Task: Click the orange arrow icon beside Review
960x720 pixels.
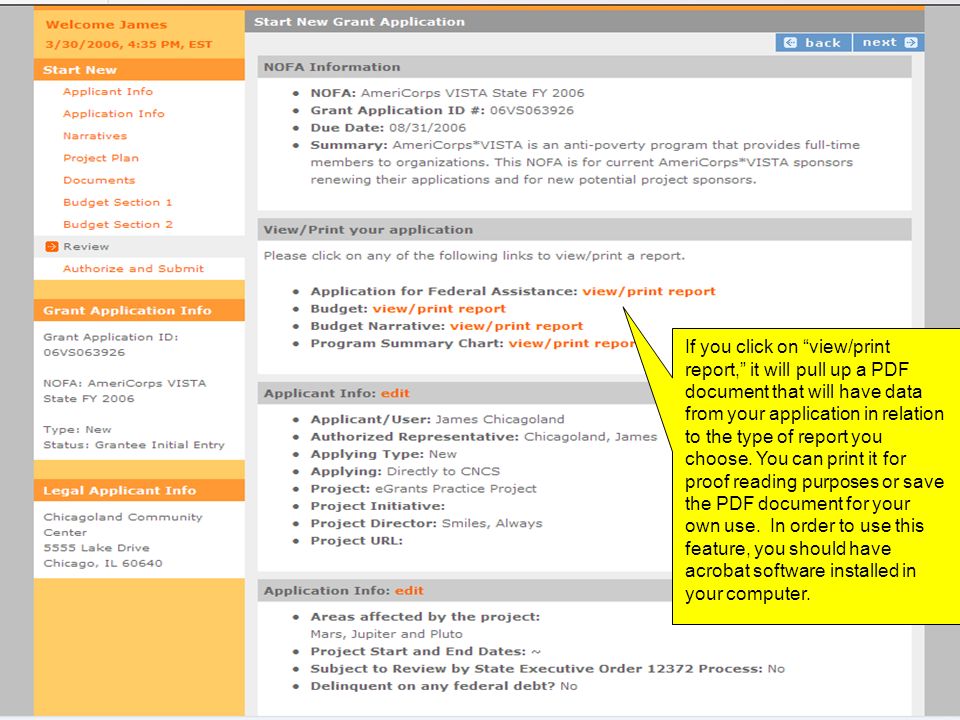Action: pos(52,246)
